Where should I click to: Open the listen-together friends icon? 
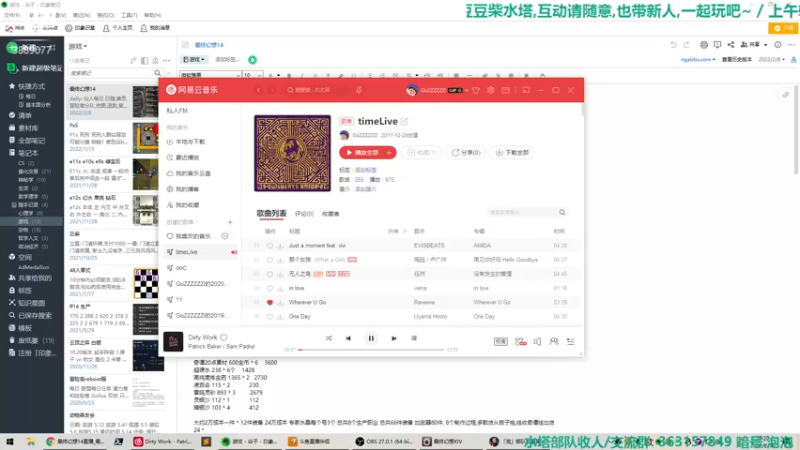click(x=554, y=341)
